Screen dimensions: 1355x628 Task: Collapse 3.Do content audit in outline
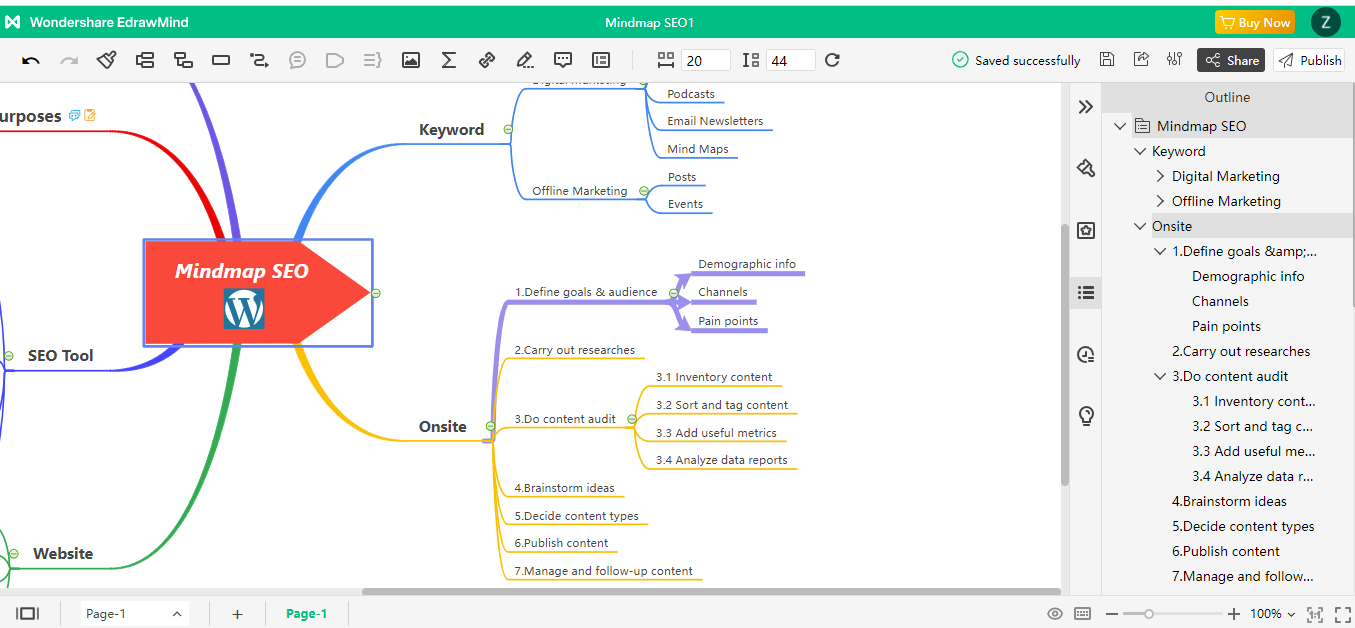tap(1160, 376)
